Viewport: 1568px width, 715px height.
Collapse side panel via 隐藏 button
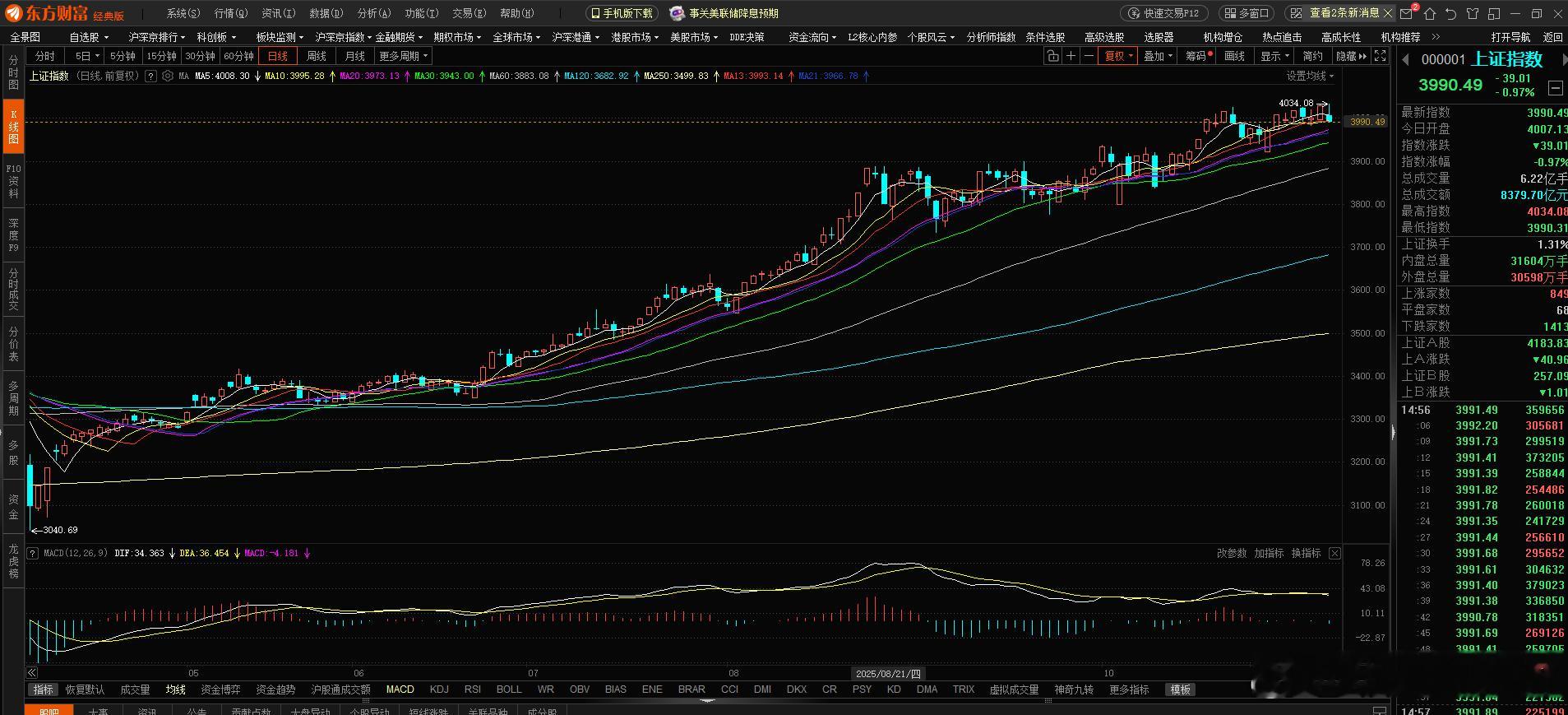tap(1351, 56)
